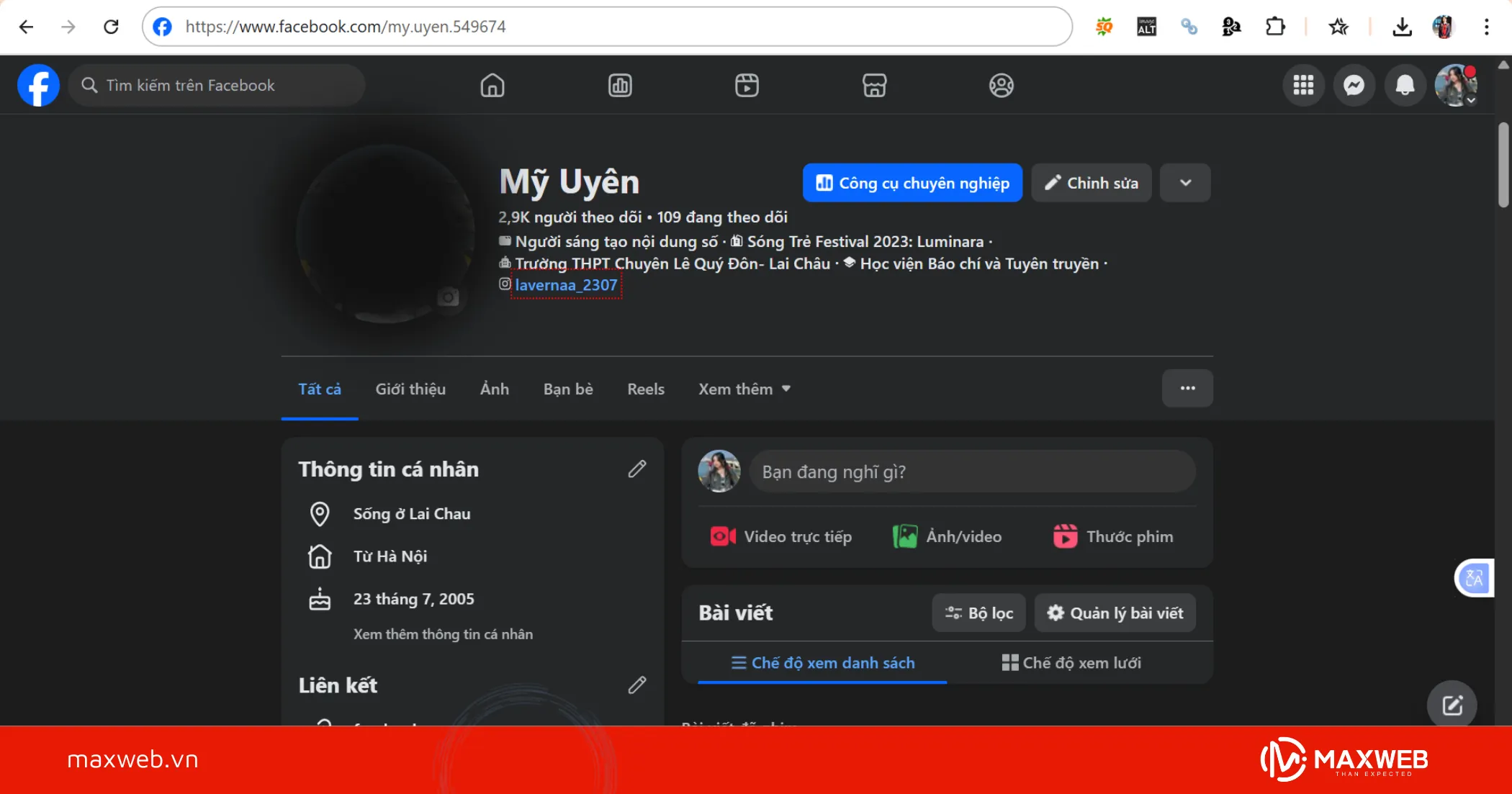Open the lavernaa_2307 Instagram link
The width and height of the screenshot is (1512, 794).
tap(566, 285)
